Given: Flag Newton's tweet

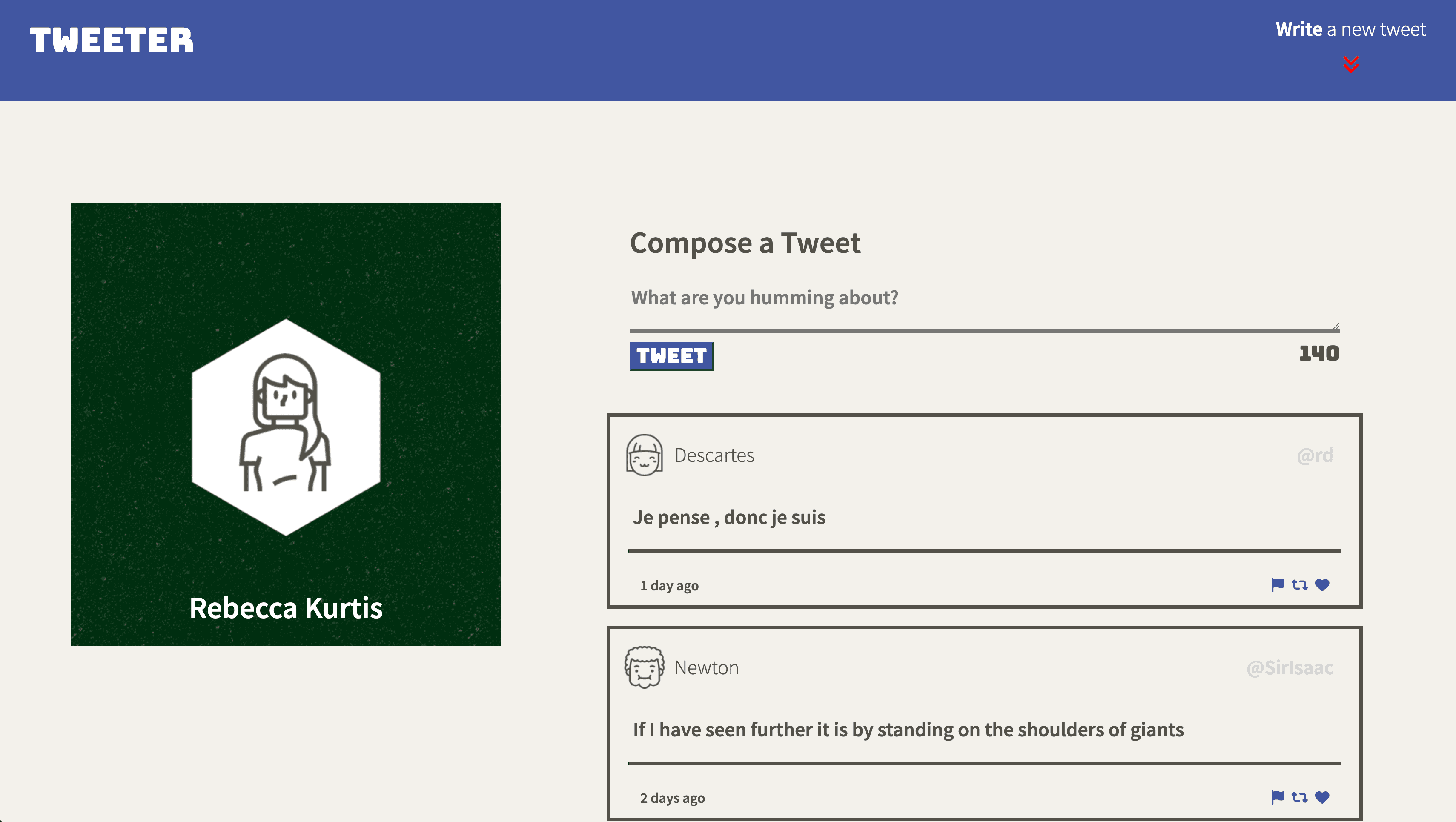Looking at the screenshot, I should tap(1277, 797).
